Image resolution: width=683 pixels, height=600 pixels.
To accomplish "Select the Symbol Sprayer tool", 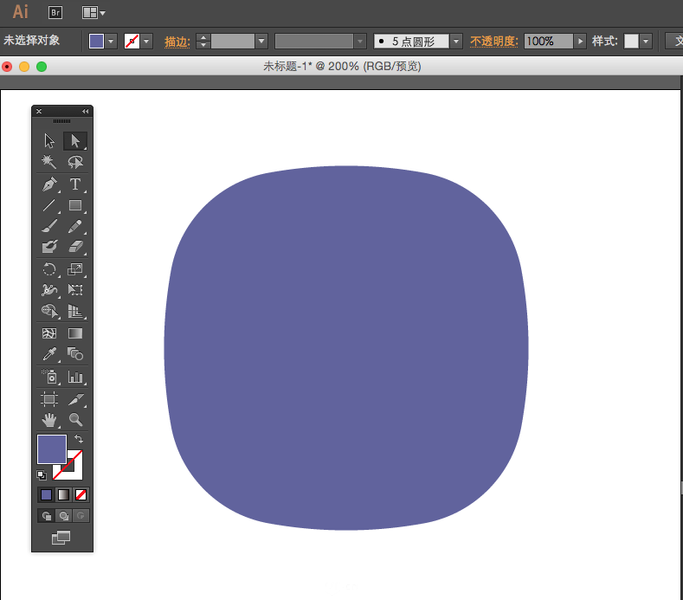I will click(49, 377).
